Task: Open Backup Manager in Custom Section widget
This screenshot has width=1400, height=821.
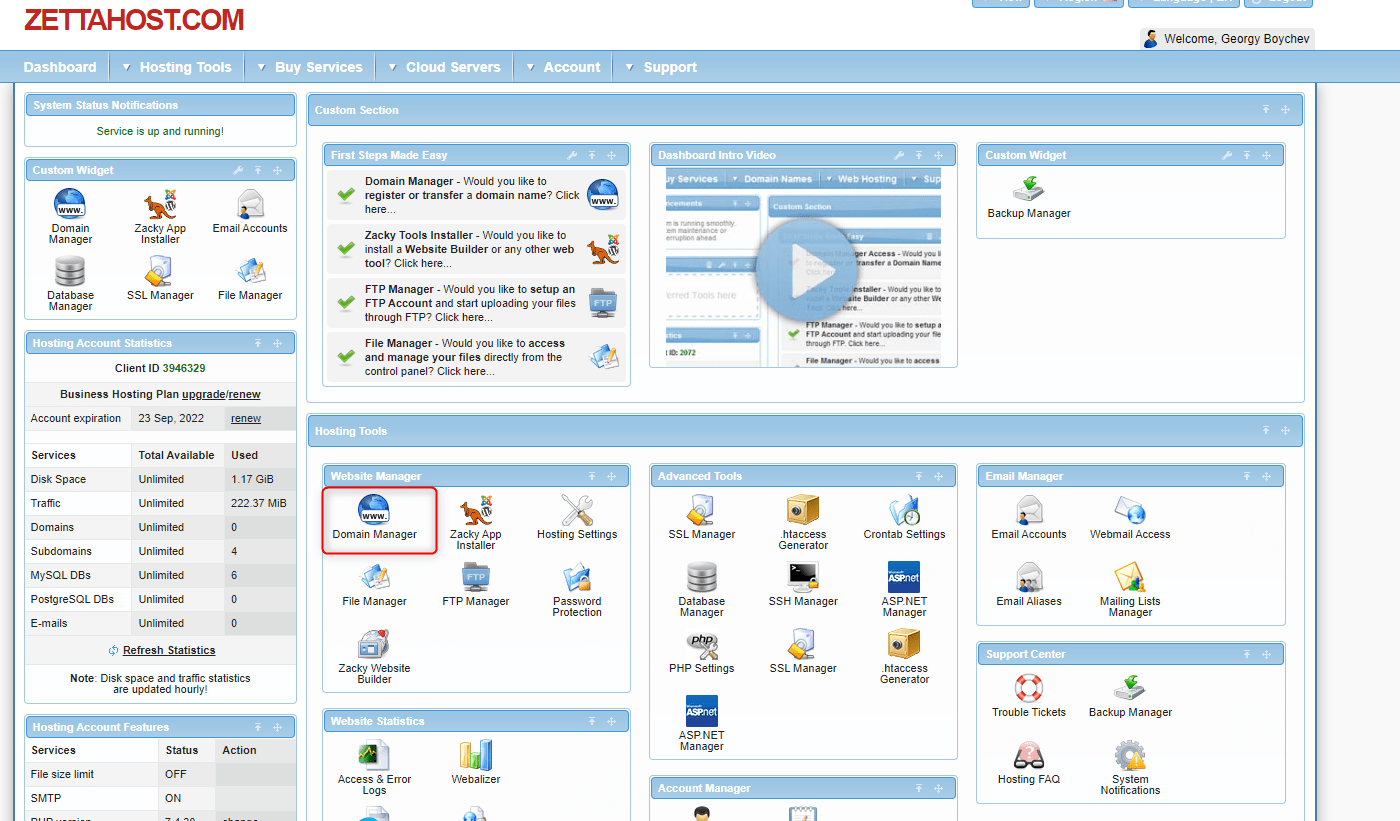Action: 1029,197
